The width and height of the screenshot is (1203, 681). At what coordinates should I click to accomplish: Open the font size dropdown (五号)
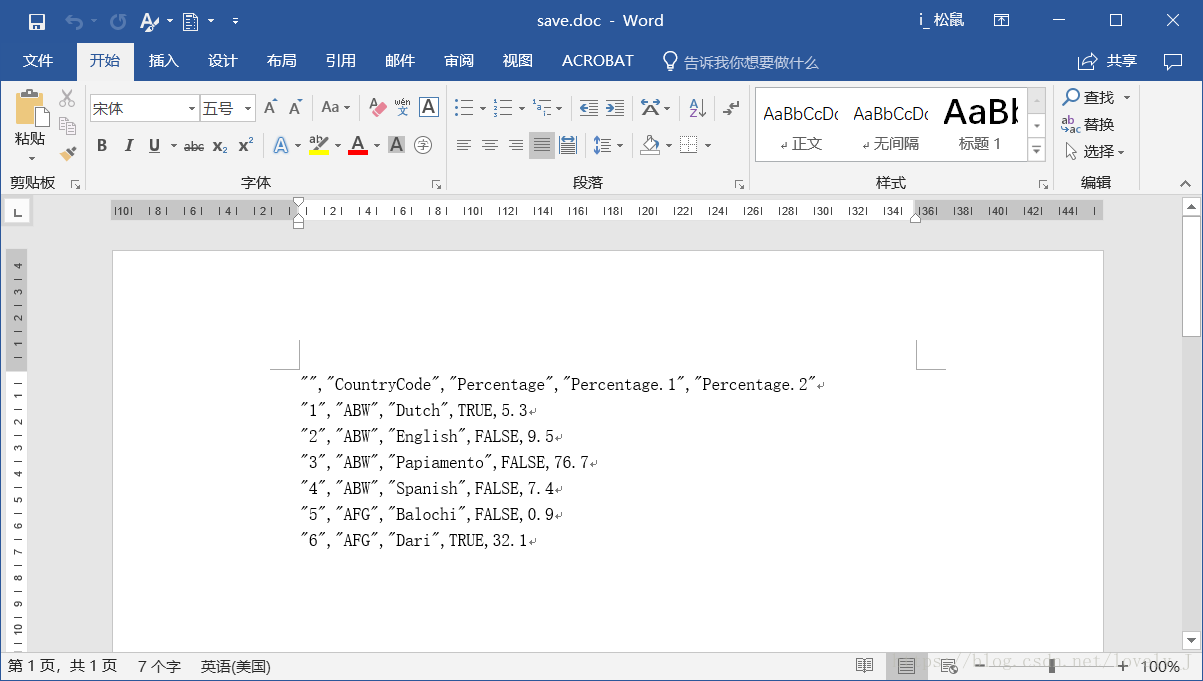[248, 108]
